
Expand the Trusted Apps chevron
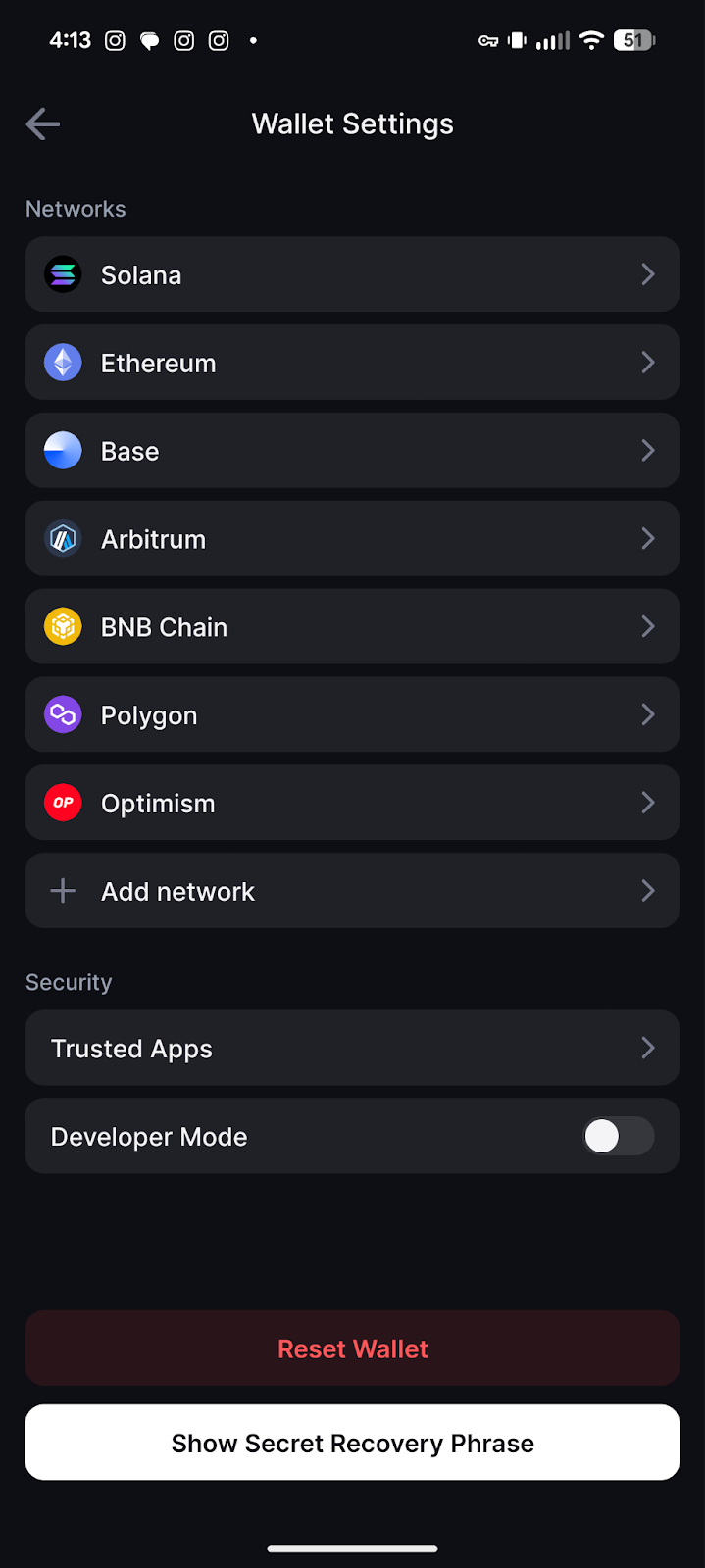(648, 1049)
